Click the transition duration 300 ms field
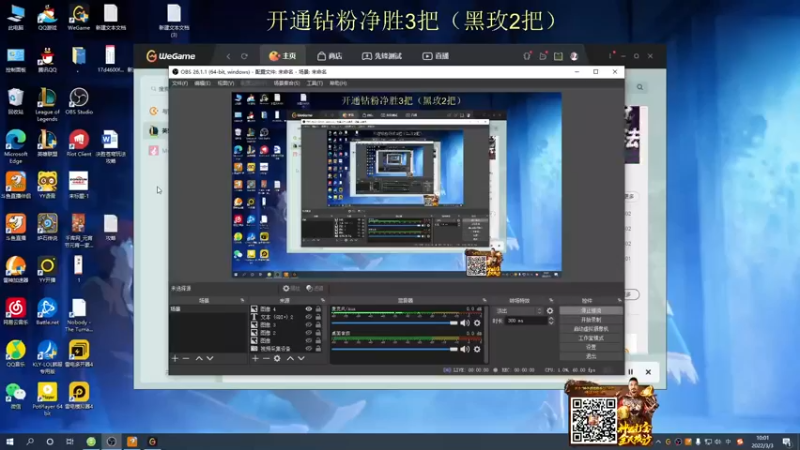The height and width of the screenshot is (450, 800). (x=526, y=321)
